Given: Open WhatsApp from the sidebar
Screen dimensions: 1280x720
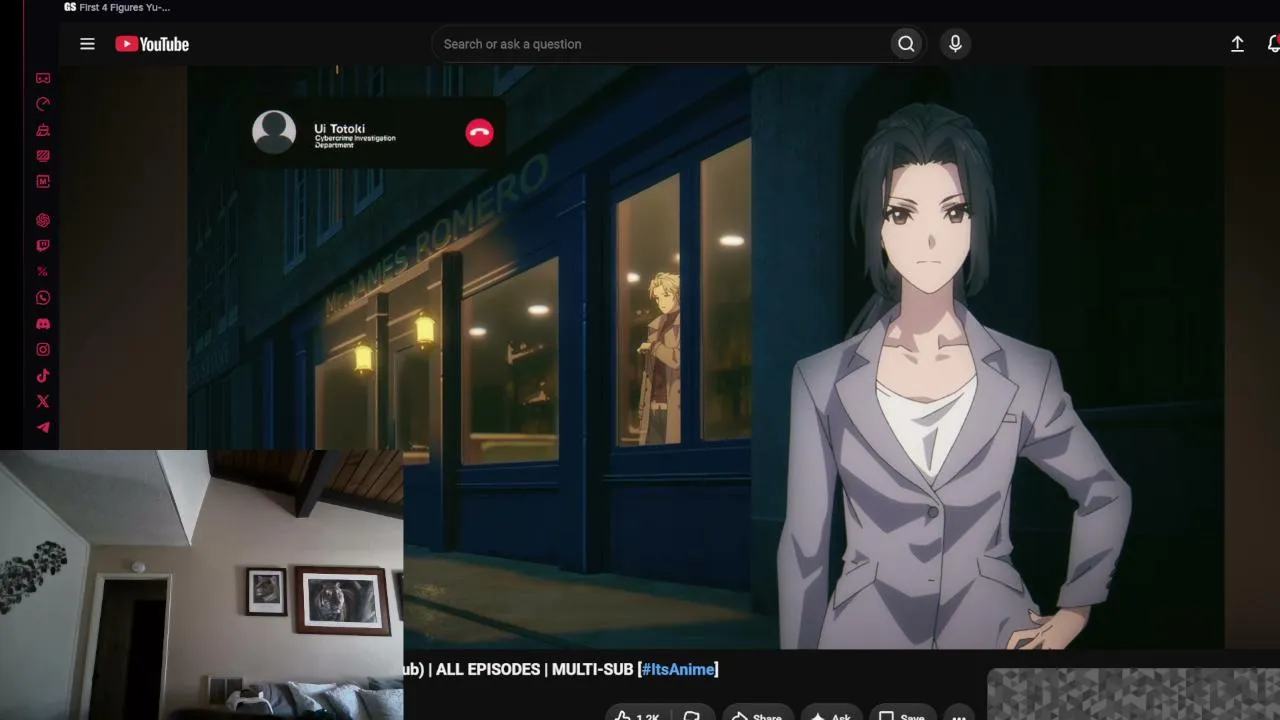Looking at the screenshot, I should tap(43, 298).
